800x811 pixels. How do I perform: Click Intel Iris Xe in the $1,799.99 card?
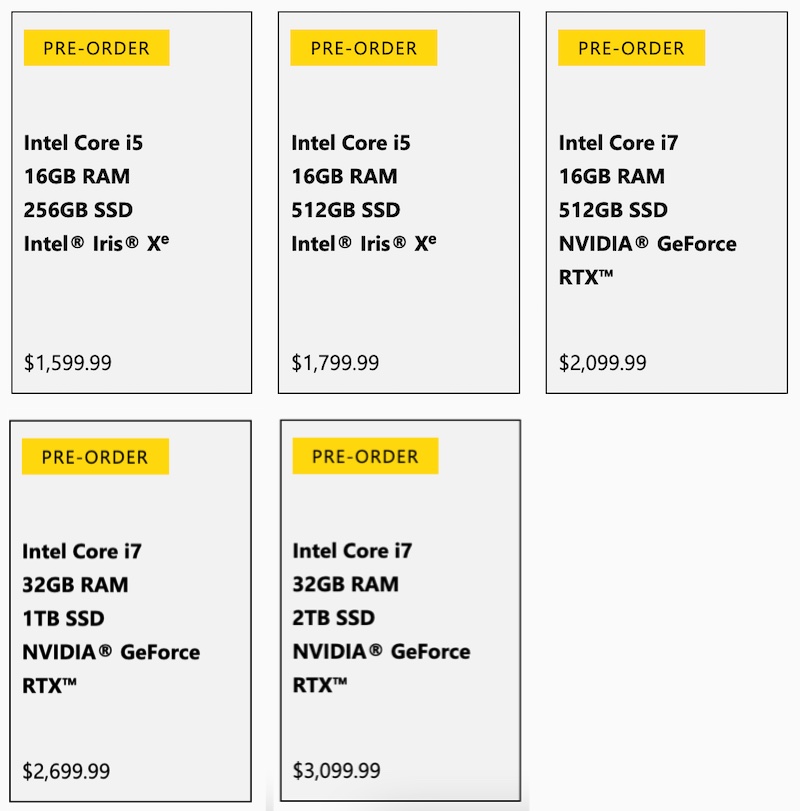(363, 243)
